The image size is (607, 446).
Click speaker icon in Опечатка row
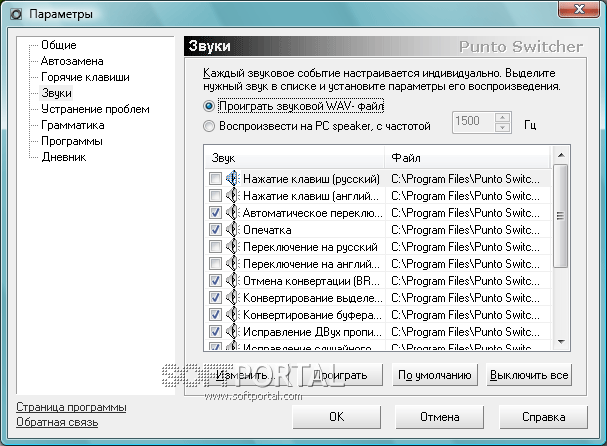coord(233,230)
